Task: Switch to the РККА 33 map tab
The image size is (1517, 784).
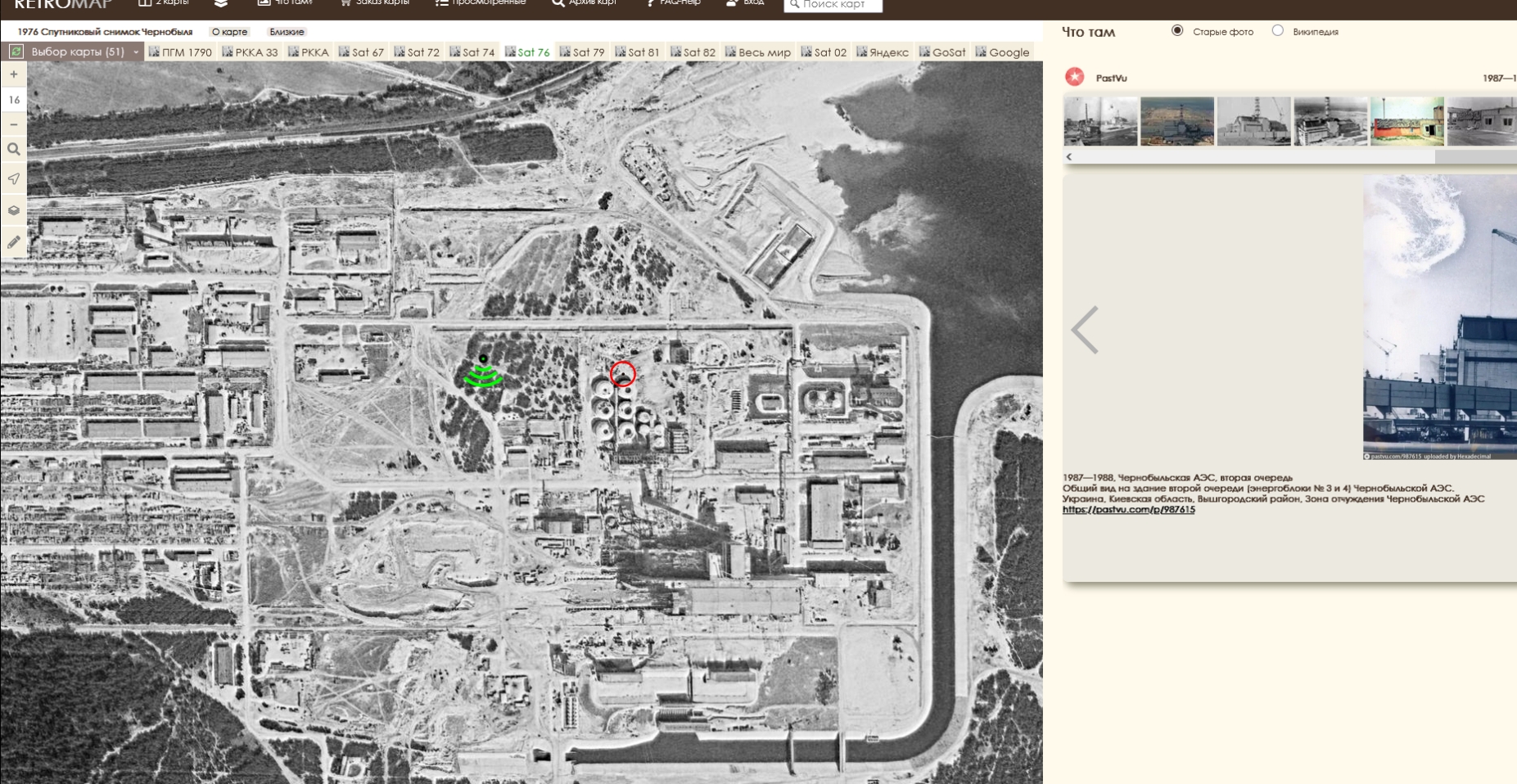Action: (x=251, y=52)
